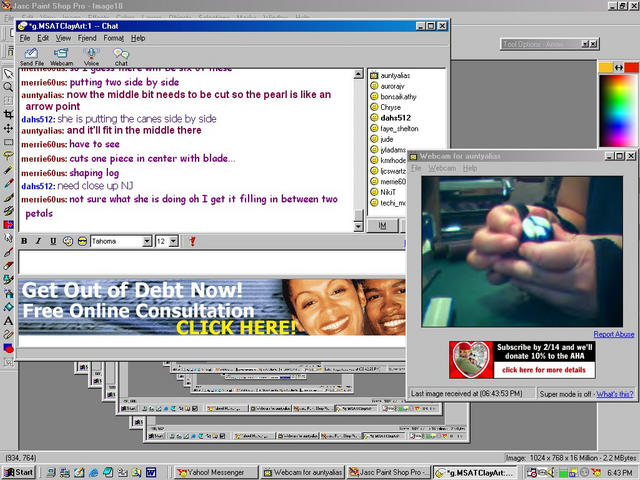Select the Arrow tool in Paint Shop Pro
The width and height of the screenshot is (640, 480).
click(8, 73)
